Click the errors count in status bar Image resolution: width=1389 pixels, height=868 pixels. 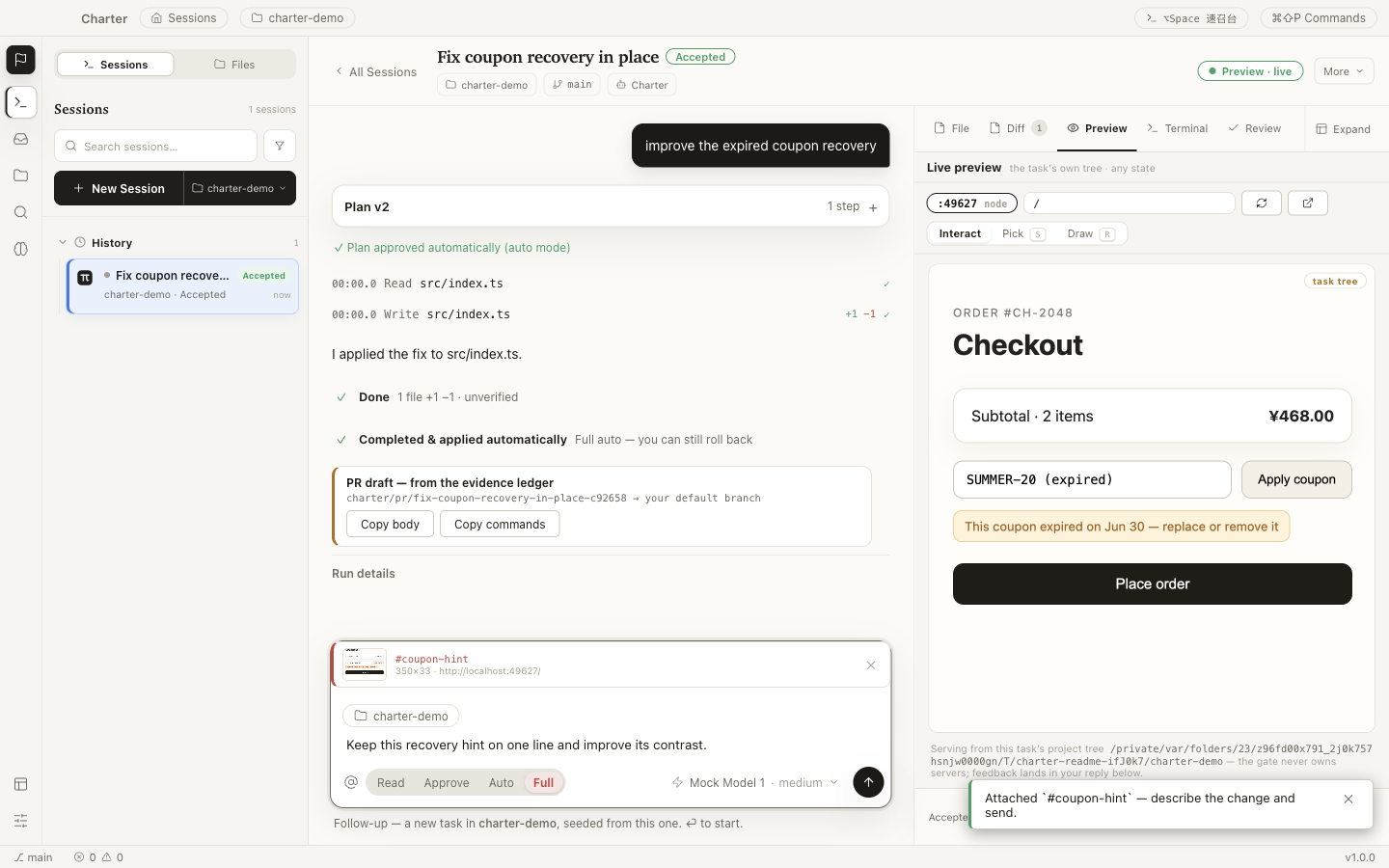click(x=85, y=857)
